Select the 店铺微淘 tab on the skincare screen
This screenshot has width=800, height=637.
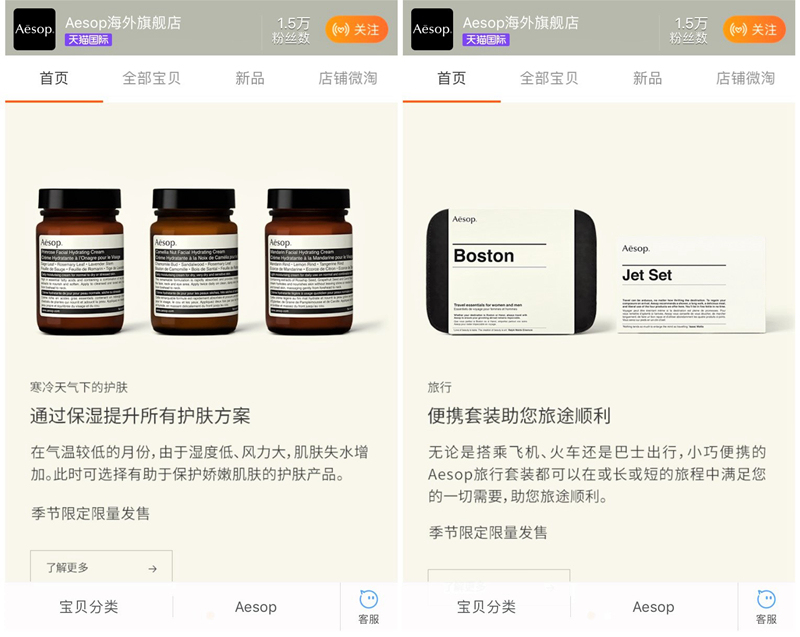coord(347,78)
